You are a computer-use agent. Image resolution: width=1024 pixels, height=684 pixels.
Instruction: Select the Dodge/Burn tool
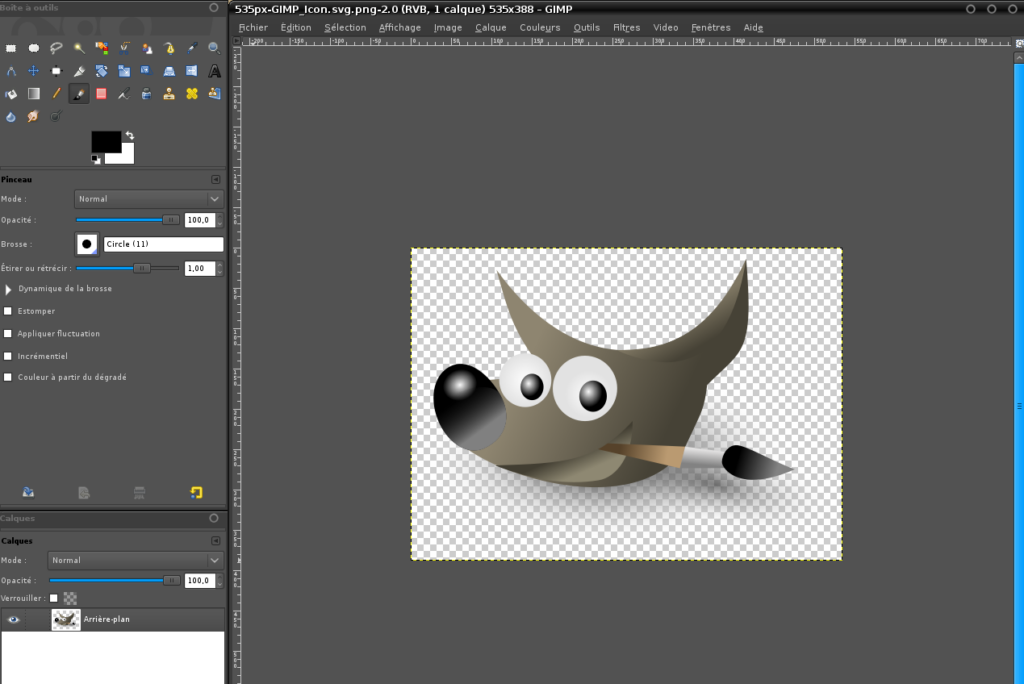click(56, 116)
